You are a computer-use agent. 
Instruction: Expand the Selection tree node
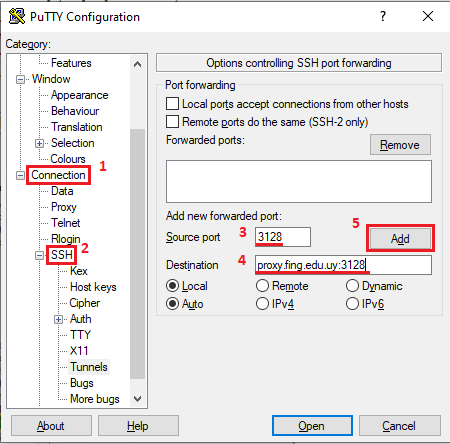point(40,143)
